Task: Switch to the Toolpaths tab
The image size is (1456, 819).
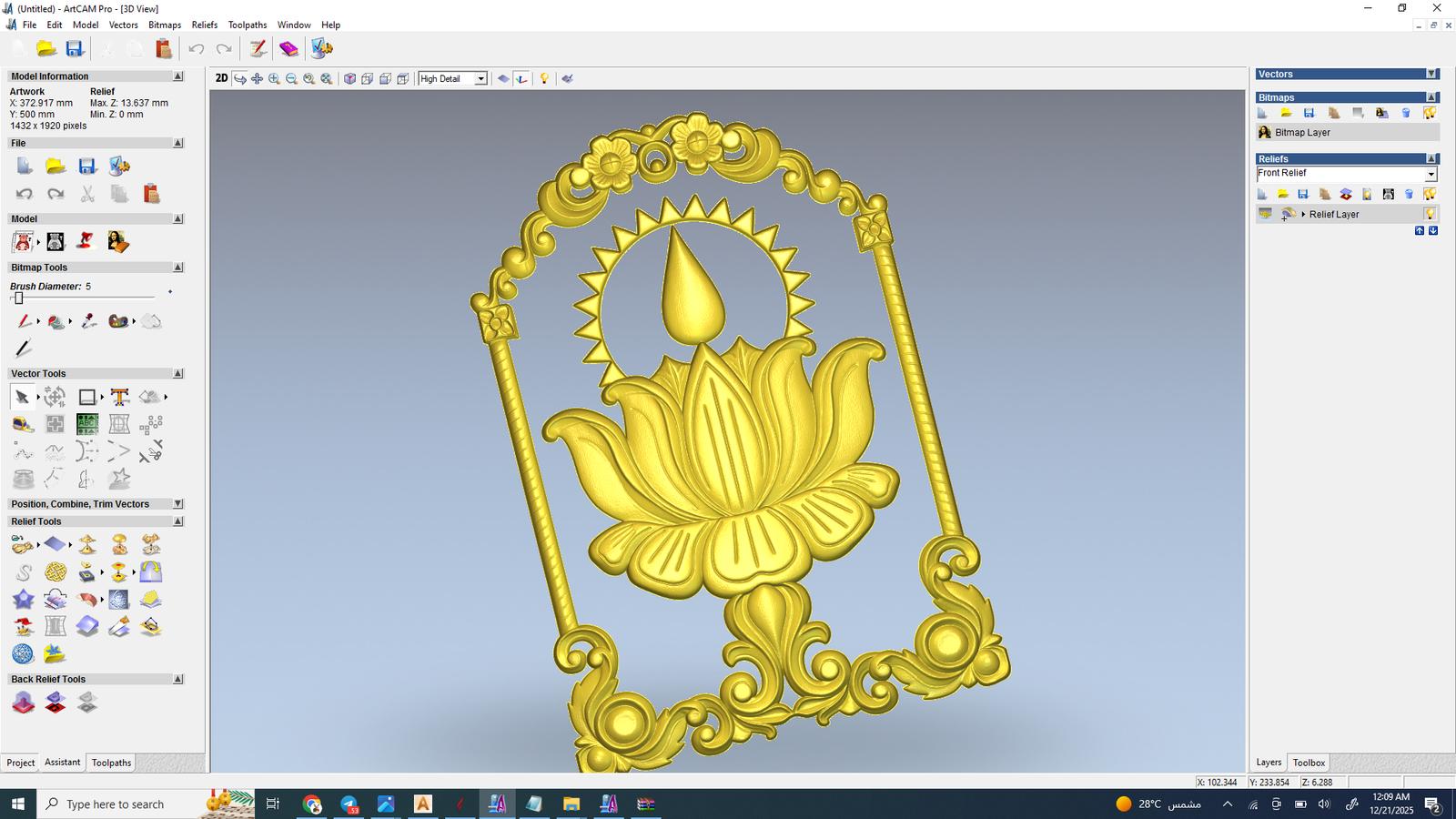Action: [111, 763]
